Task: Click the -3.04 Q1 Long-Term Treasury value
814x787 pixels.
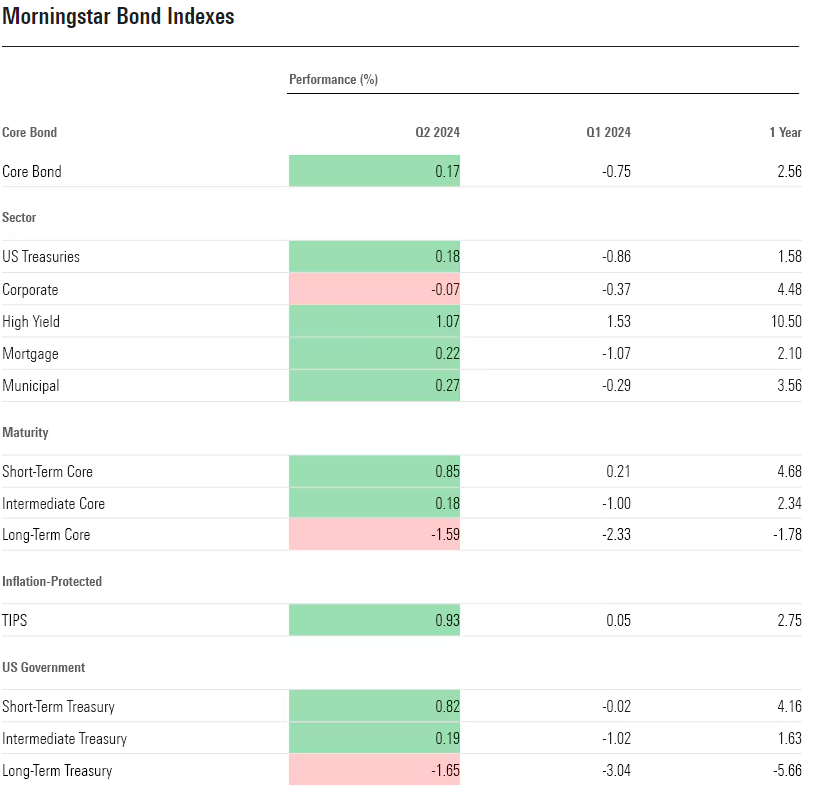Action: point(616,771)
